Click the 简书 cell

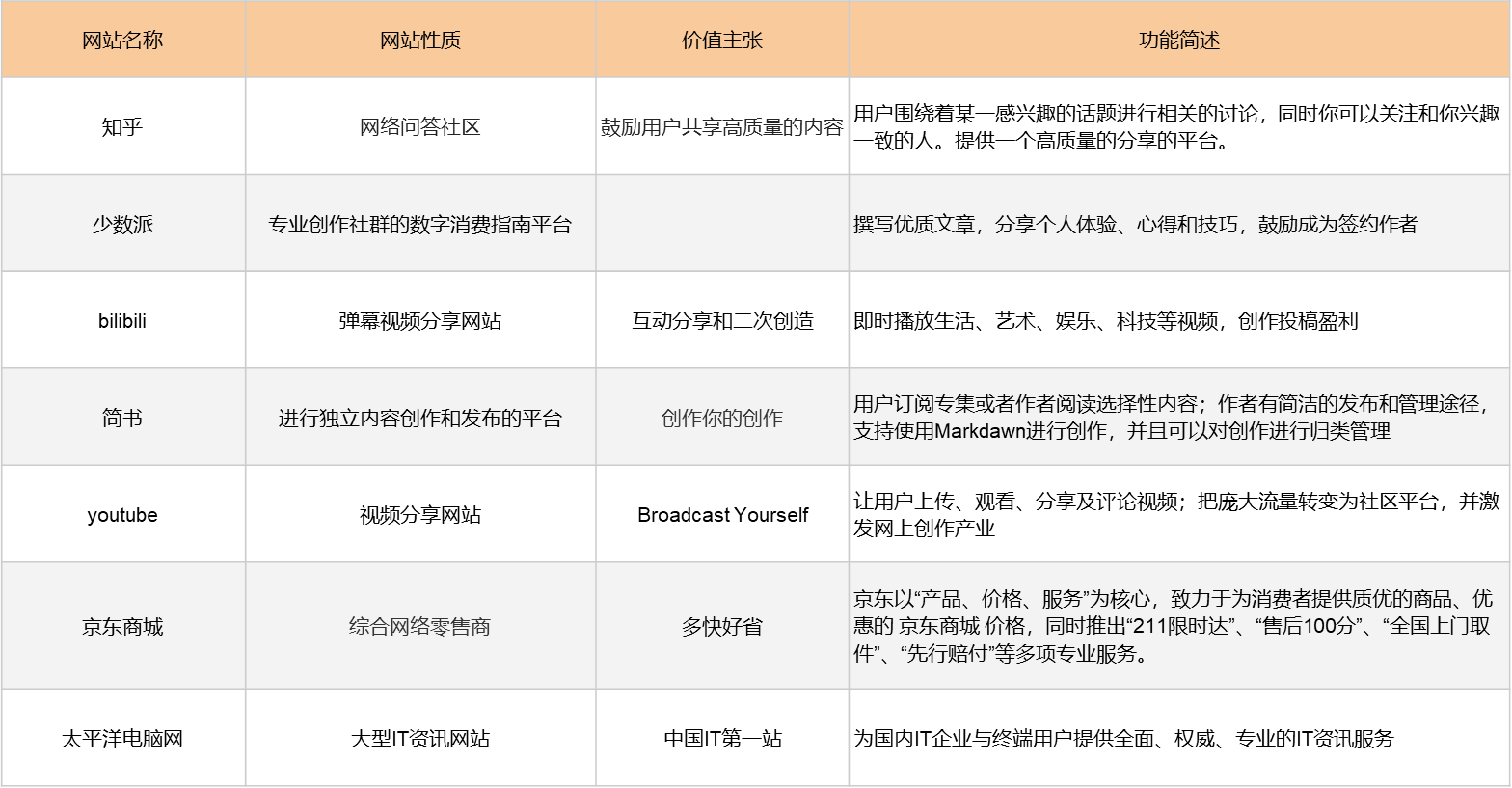click(122, 418)
